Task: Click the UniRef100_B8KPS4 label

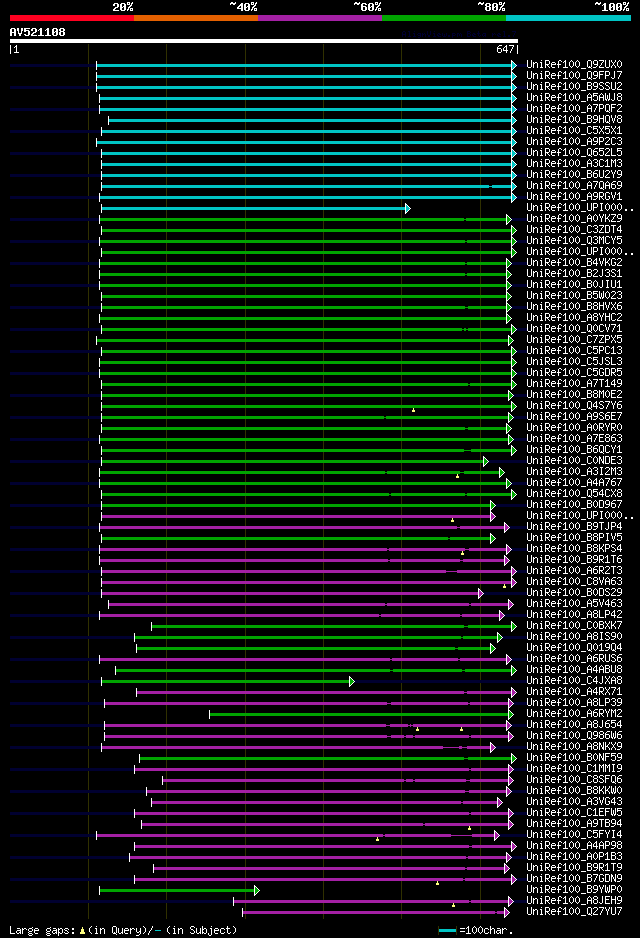Action: pos(574,549)
